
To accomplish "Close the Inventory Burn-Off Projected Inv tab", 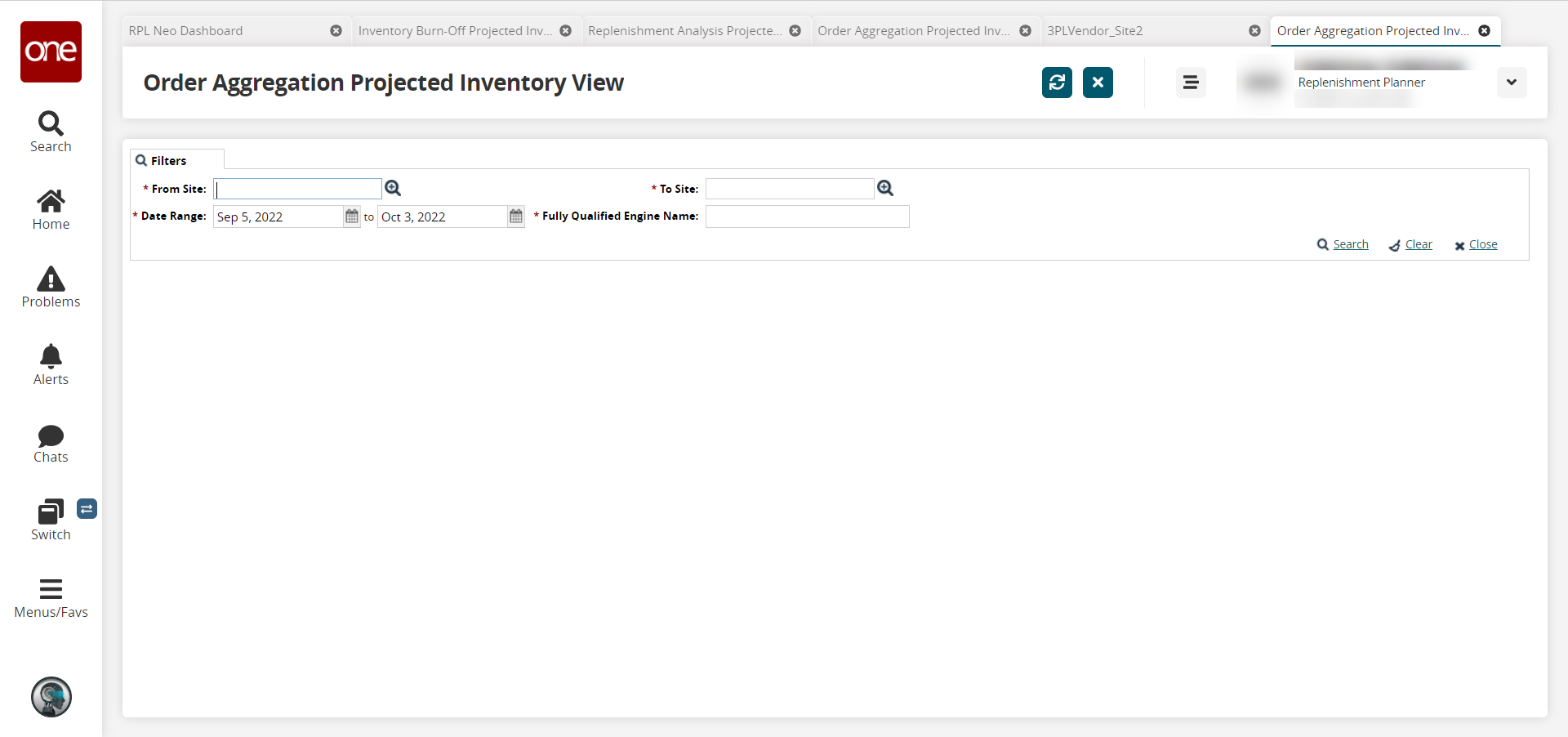I will 565,31.
